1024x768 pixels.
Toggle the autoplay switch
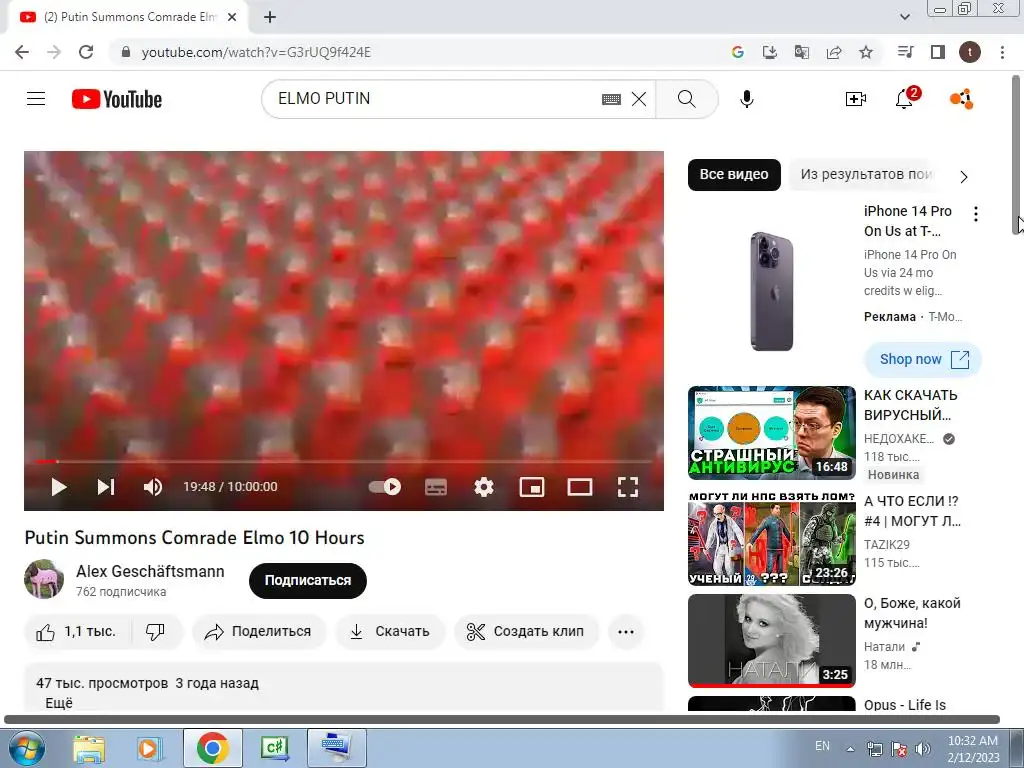point(385,487)
